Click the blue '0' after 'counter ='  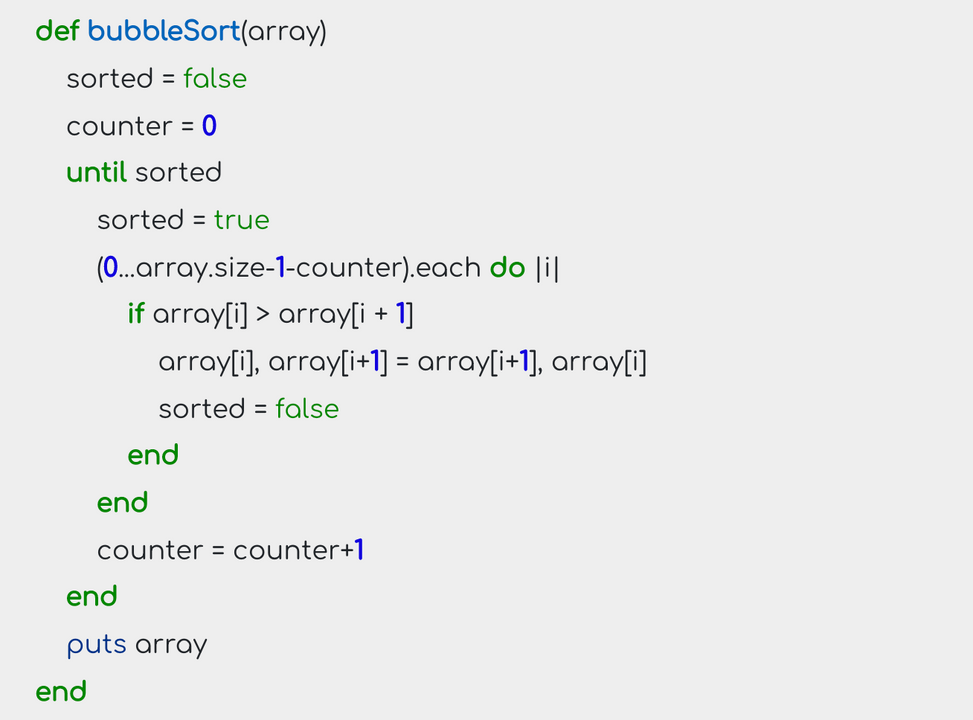click(209, 126)
